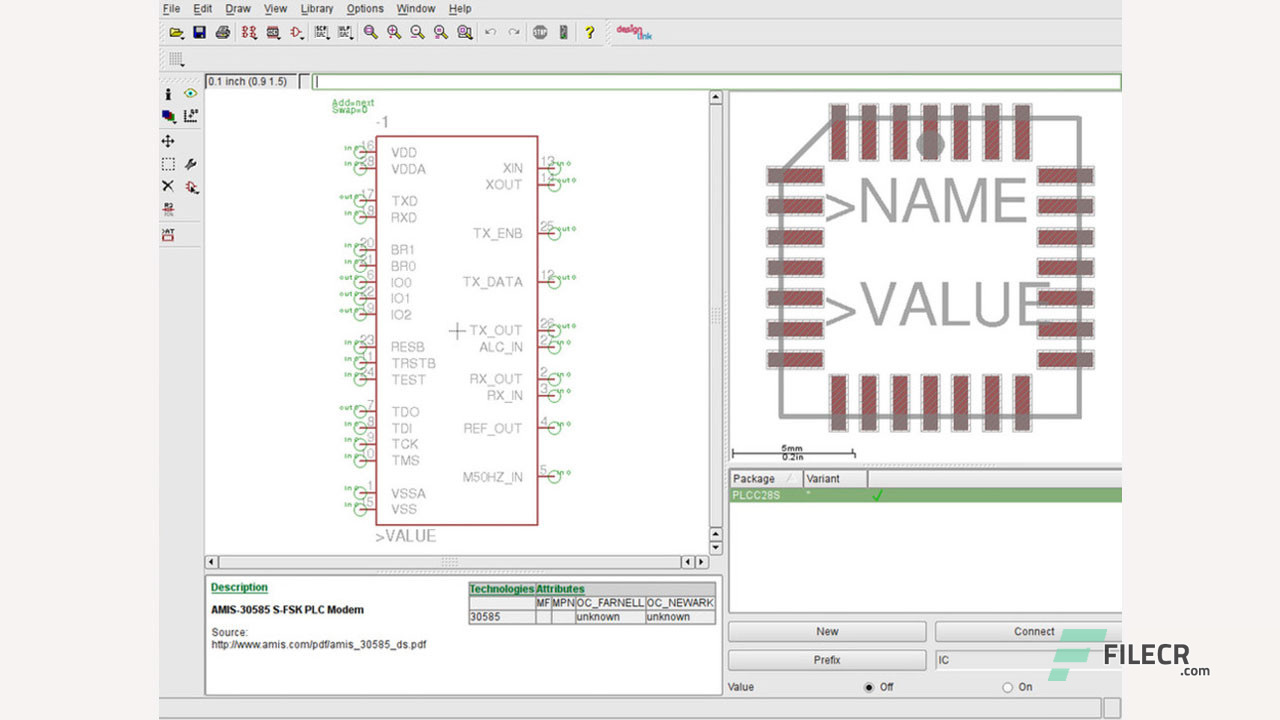
Task: Click the OC_FARNELL attribute header
Action: (x=610, y=603)
